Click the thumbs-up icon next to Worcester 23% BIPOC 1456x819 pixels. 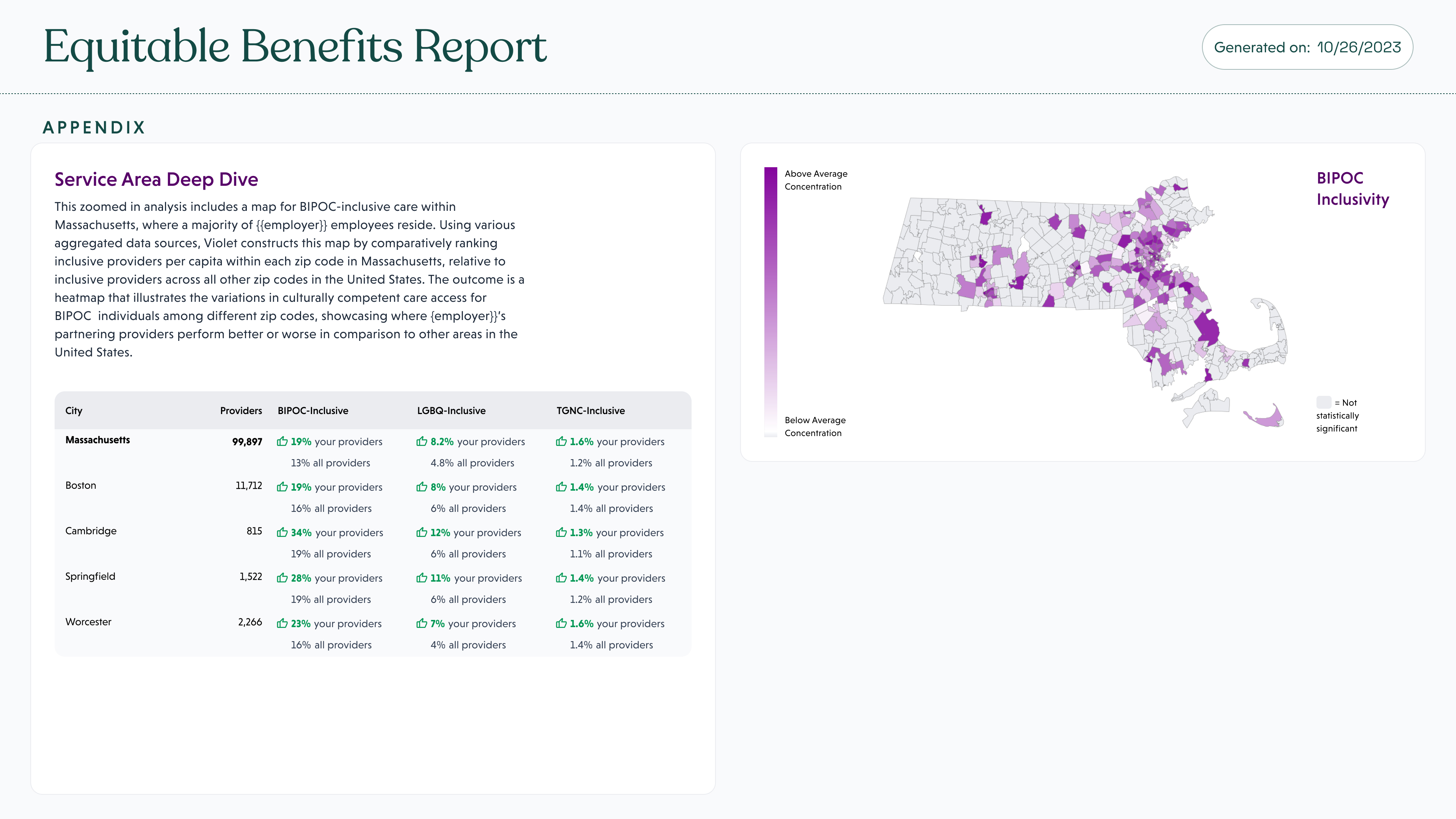tap(282, 623)
